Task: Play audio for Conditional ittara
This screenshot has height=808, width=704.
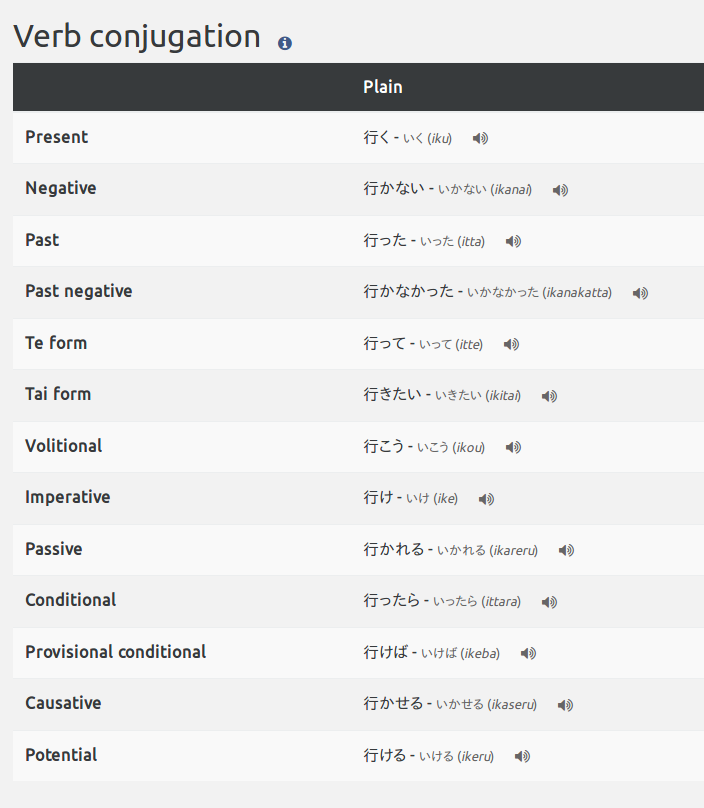Action: (x=549, y=602)
